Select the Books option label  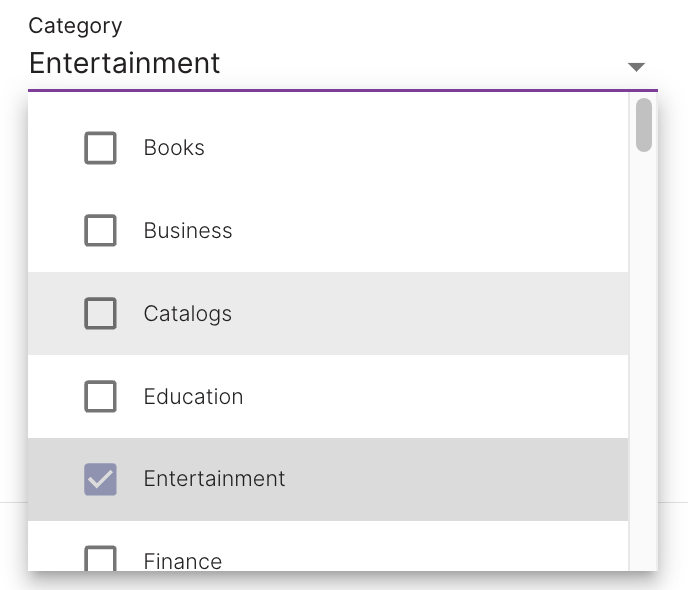point(174,148)
